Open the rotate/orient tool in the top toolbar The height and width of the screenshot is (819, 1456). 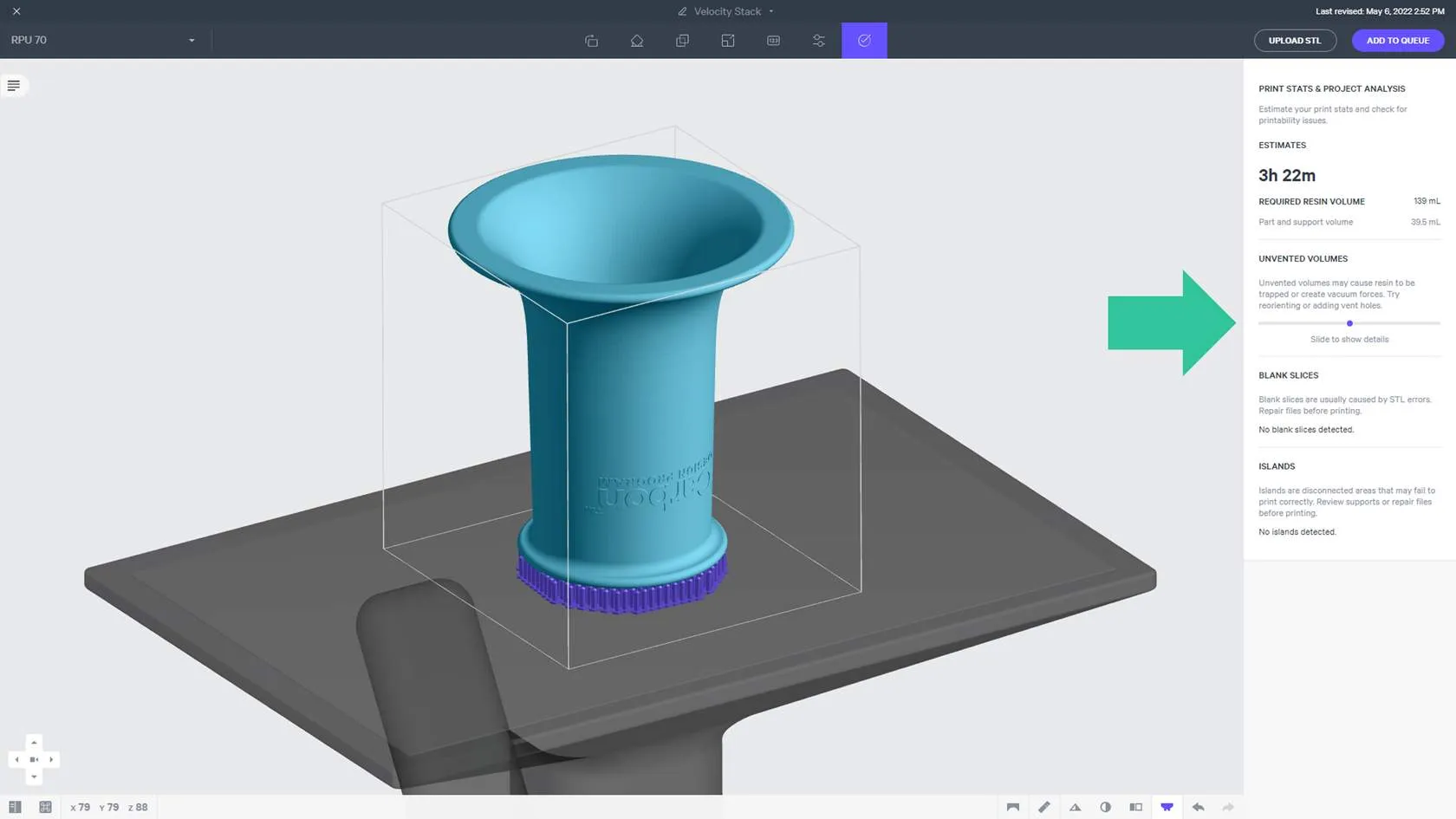591,41
